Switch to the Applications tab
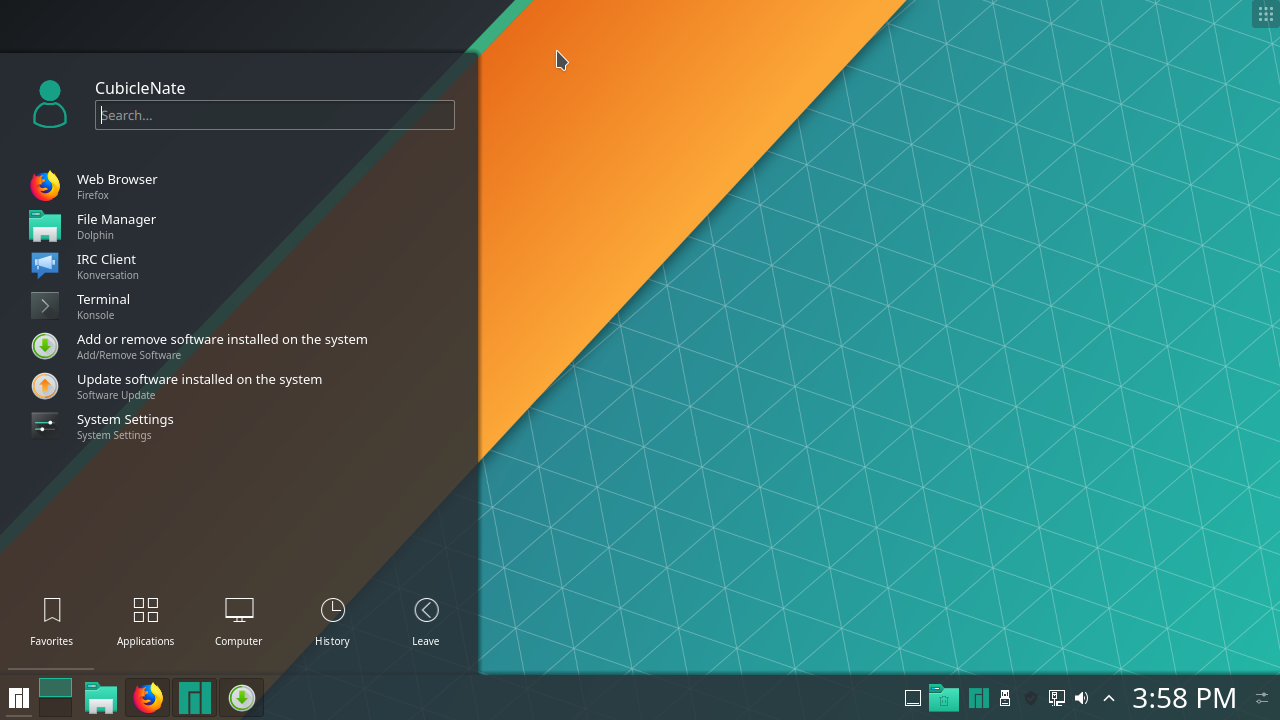 [x=145, y=620]
